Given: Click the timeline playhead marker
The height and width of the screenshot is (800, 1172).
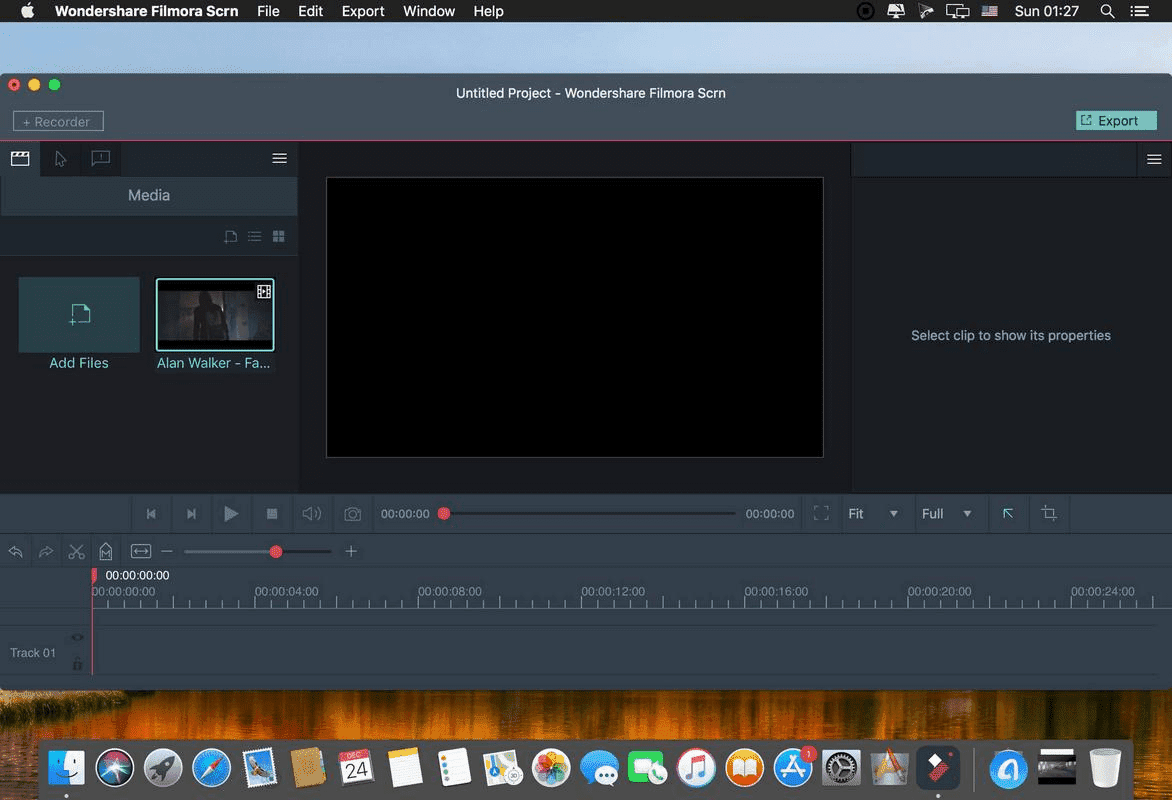Looking at the screenshot, I should click(94, 575).
